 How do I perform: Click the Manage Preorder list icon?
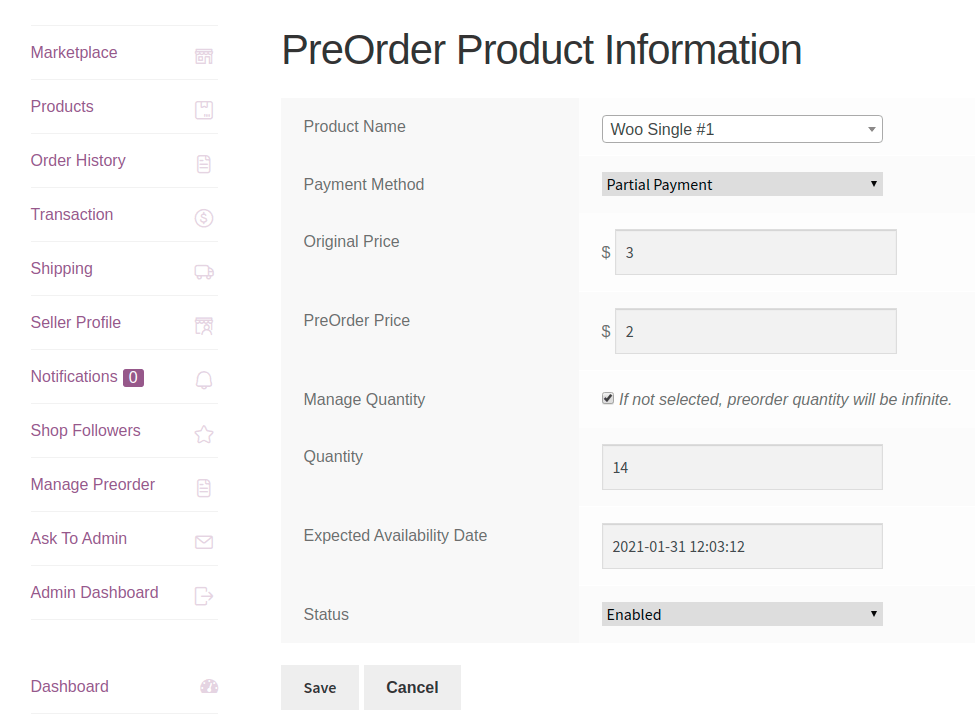(204, 487)
